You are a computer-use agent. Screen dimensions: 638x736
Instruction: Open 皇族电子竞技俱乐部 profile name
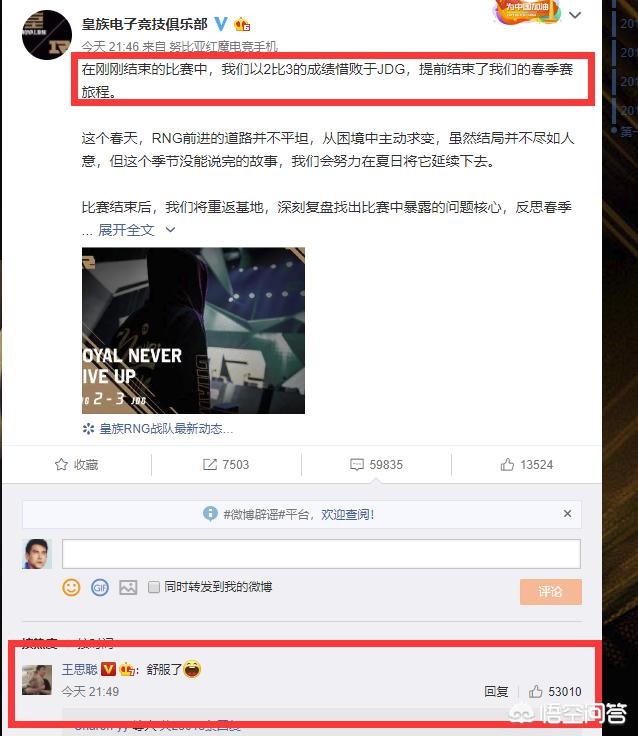coord(145,24)
